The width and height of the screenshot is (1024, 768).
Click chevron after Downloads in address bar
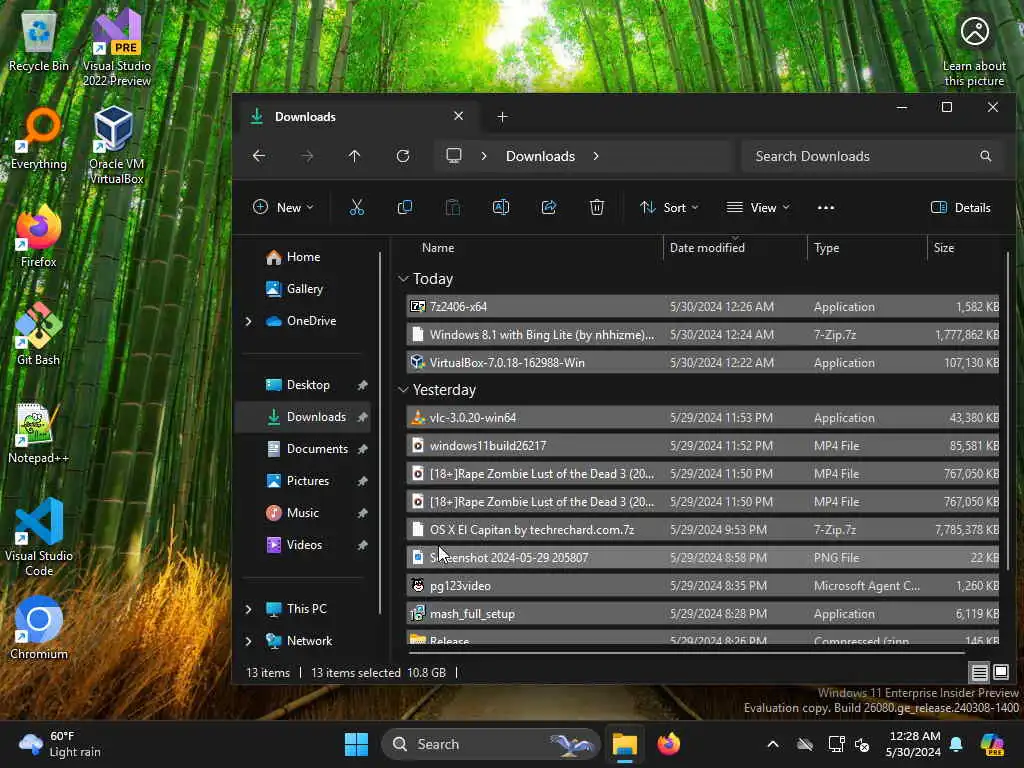tap(596, 156)
